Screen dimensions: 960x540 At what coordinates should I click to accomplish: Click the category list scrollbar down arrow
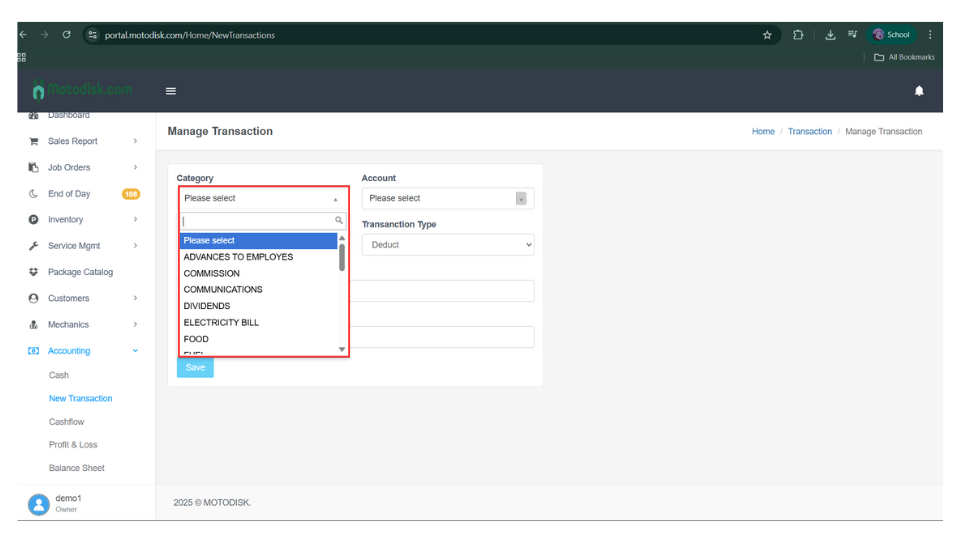click(342, 350)
